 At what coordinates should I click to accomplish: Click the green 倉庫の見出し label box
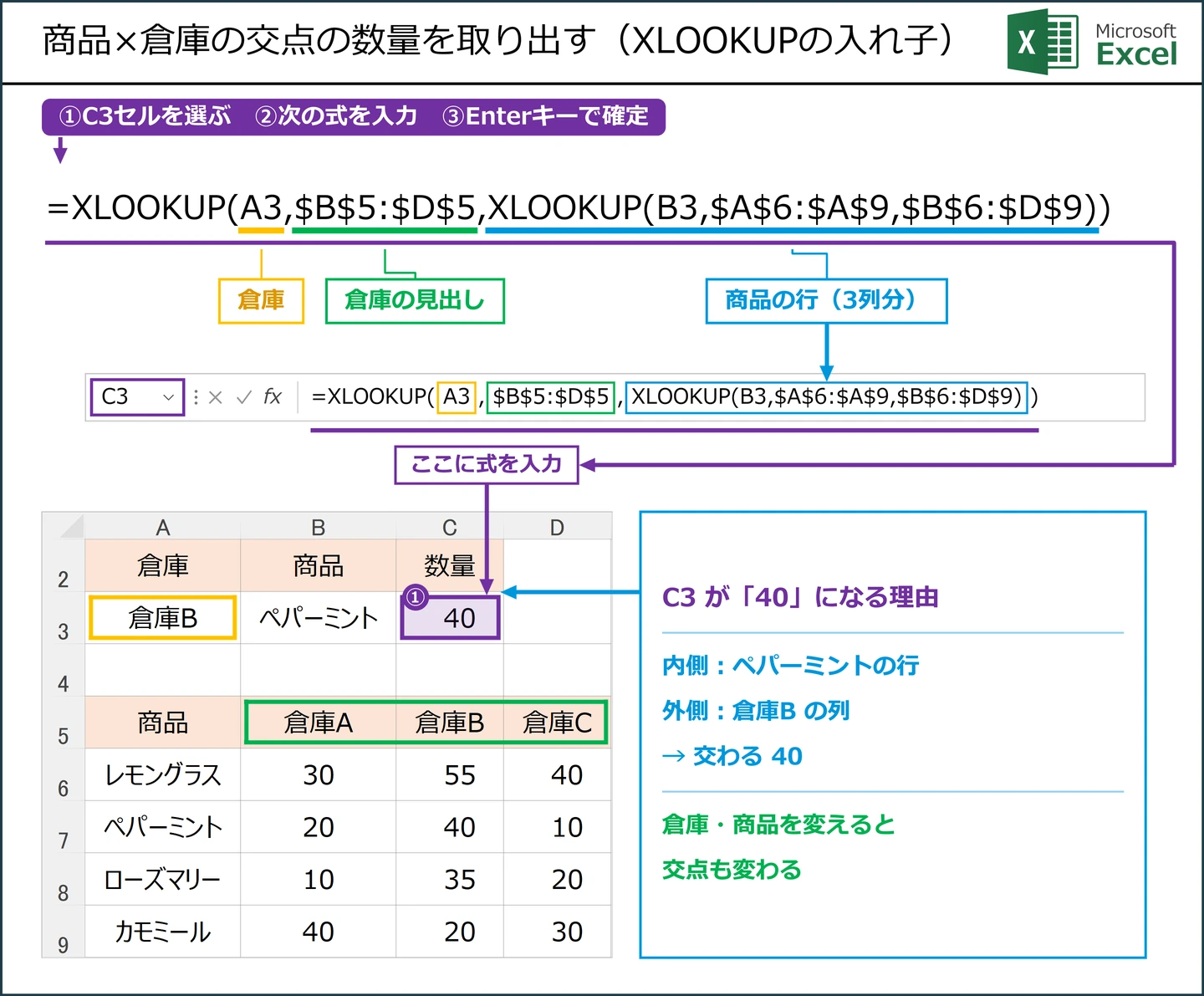[415, 300]
